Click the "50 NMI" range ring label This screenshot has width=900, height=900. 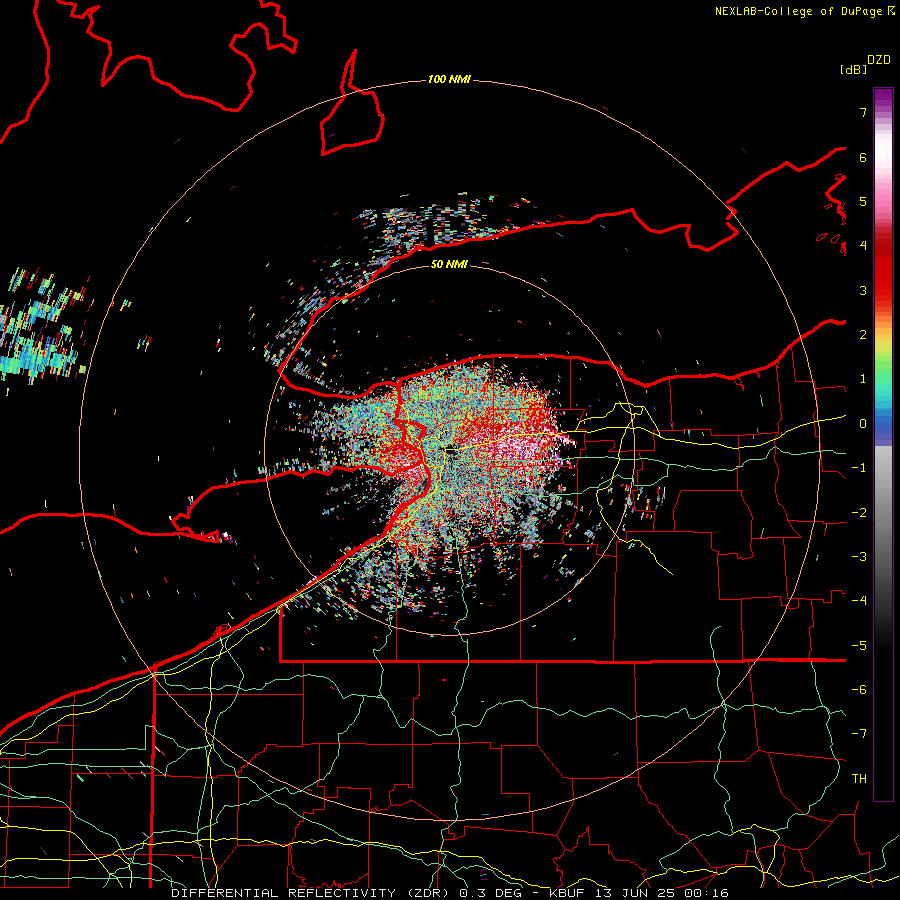(449, 264)
